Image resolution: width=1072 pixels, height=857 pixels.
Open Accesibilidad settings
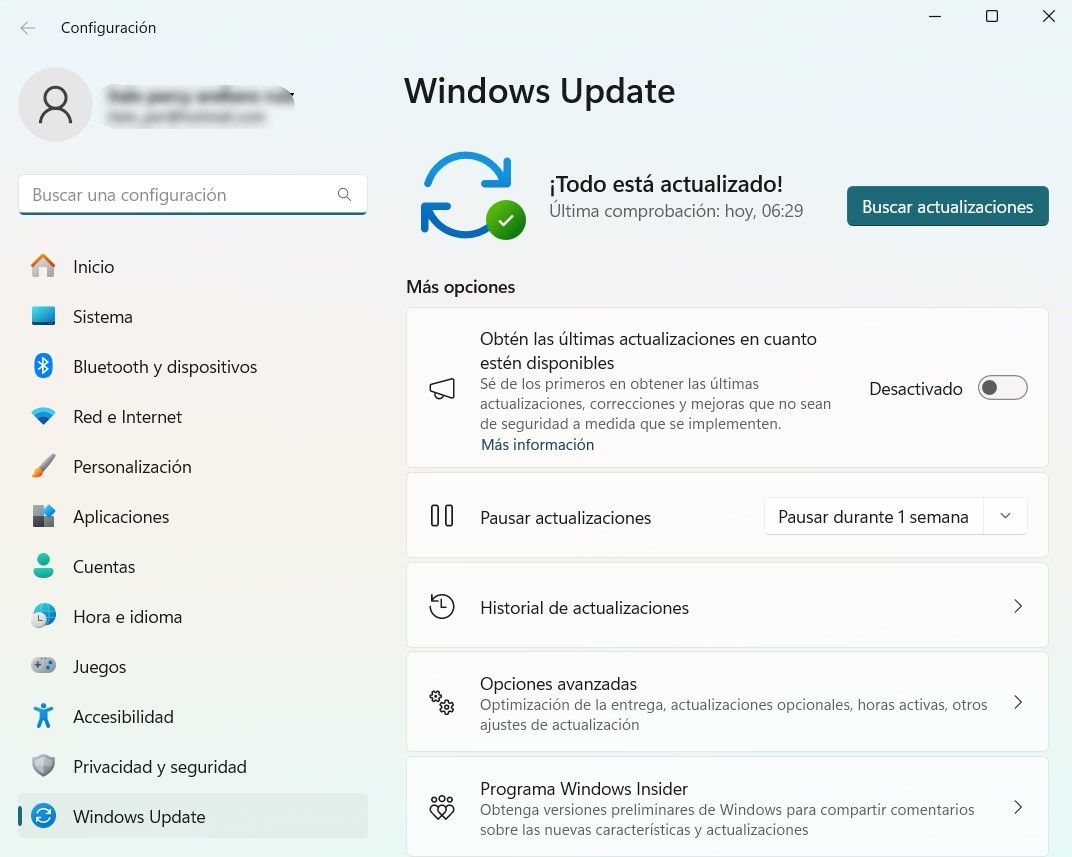click(193, 716)
